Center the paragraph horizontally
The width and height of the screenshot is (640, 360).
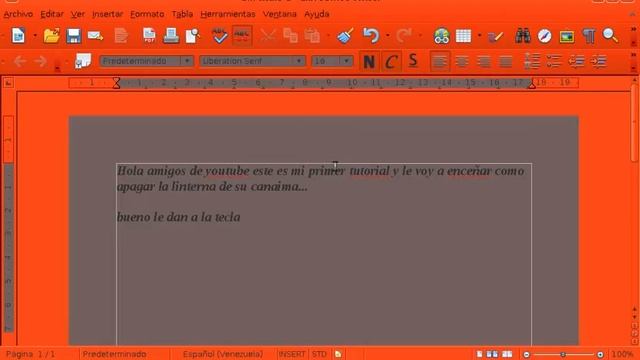point(462,62)
